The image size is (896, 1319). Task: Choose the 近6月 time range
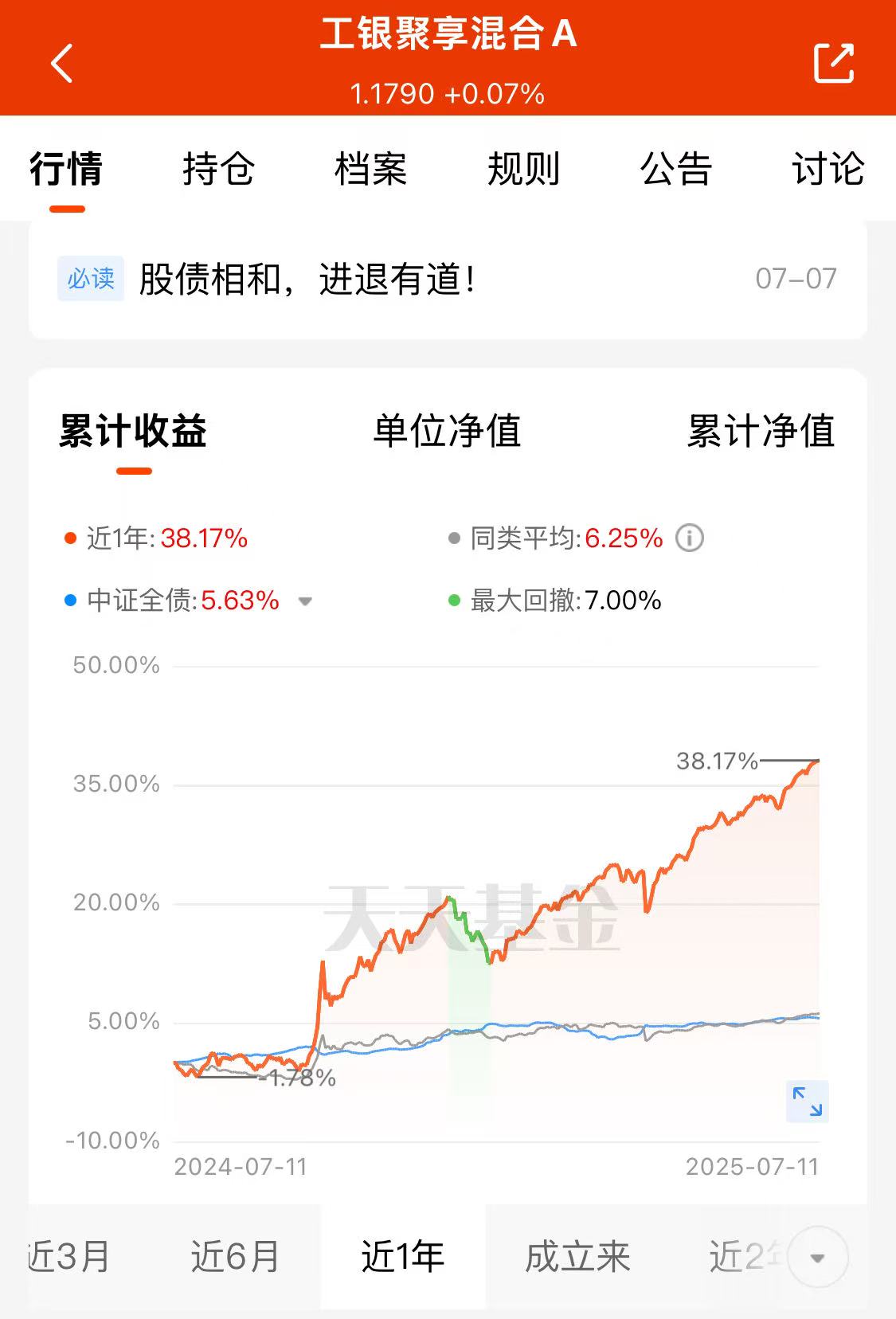(236, 1257)
